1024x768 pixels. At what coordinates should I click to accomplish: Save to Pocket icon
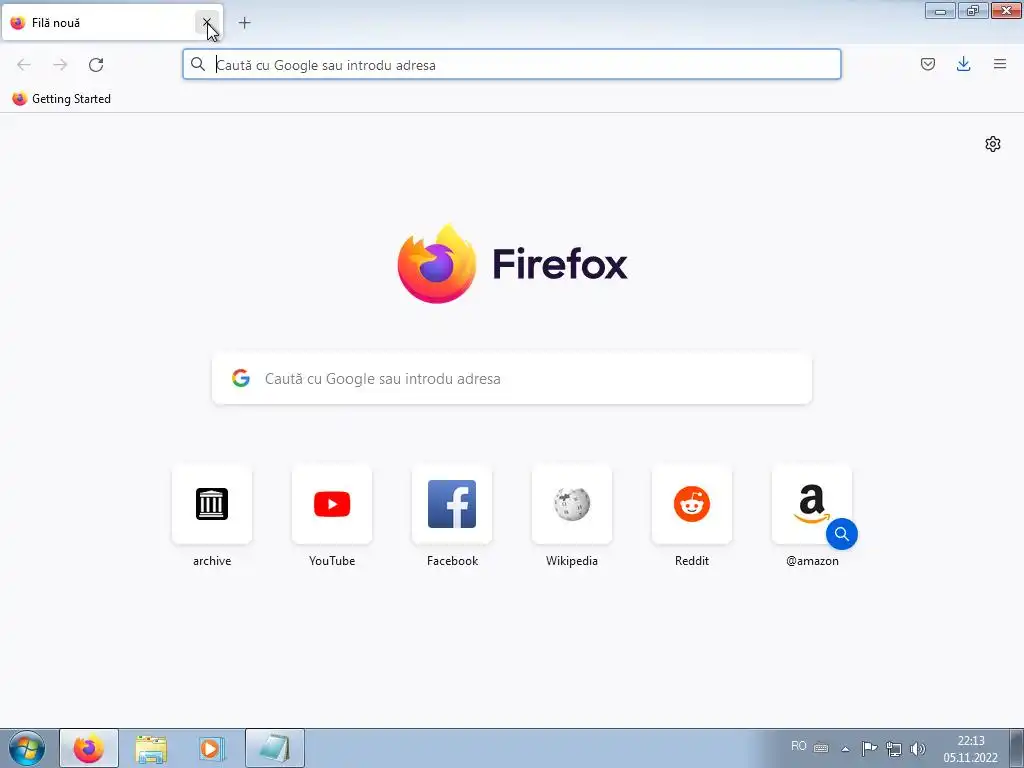(x=928, y=64)
